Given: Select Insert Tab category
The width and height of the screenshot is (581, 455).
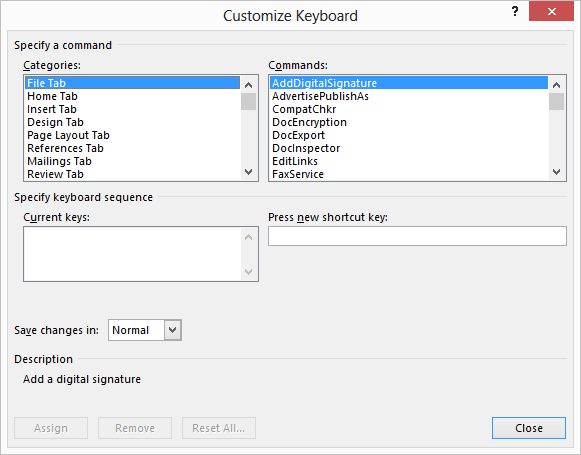Looking at the screenshot, I should click(132, 109).
